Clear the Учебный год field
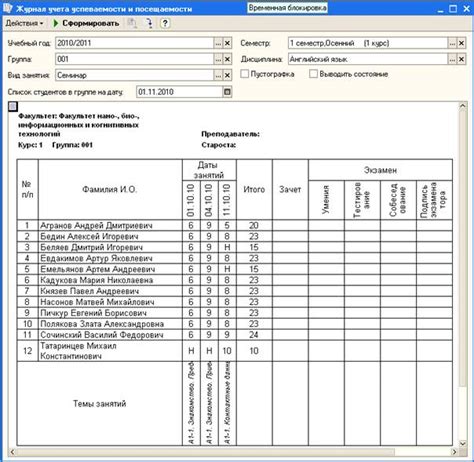The height and width of the screenshot is (462, 474). [227, 43]
